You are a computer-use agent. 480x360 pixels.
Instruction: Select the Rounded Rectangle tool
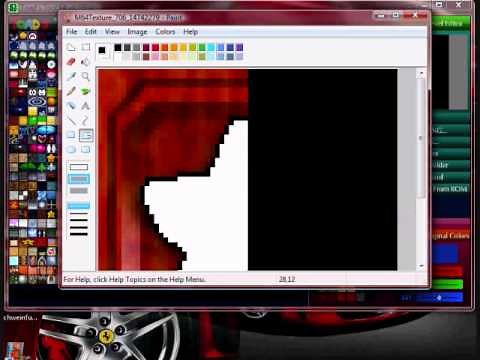click(86, 149)
